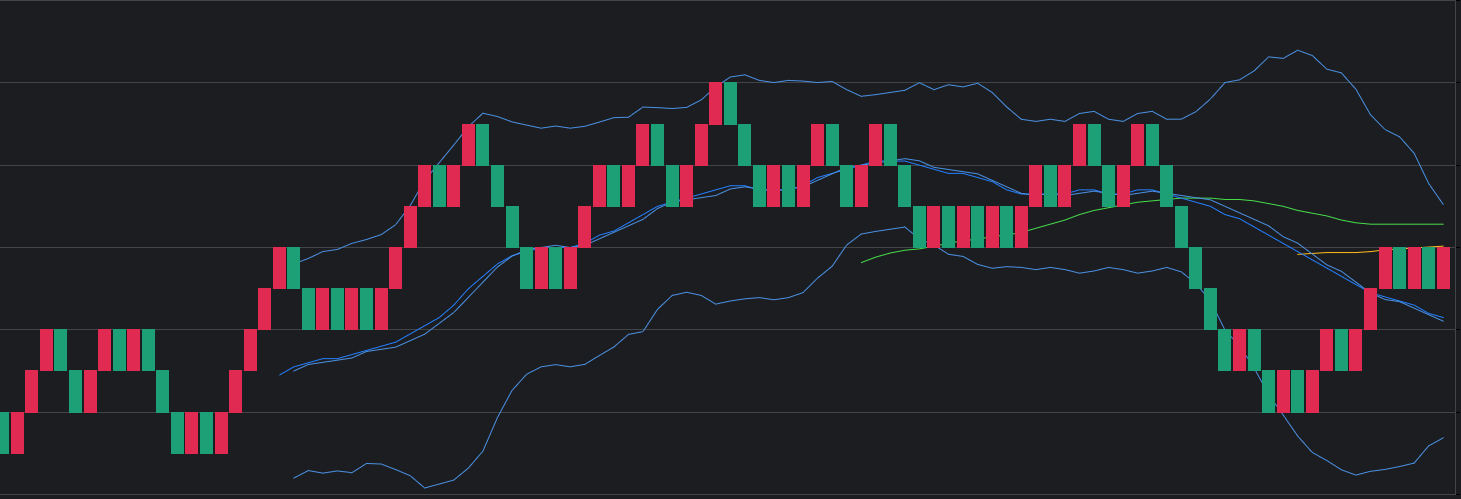This screenshot has height=499, width=1461.
Task: Click the last red brick at right edge
Action: 1443,268
